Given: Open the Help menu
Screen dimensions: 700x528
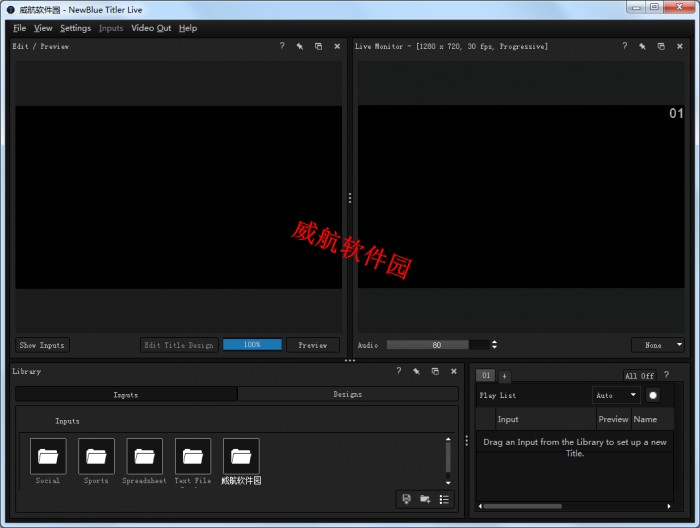Looking at the screenshot, I should [x=188, y=28].
